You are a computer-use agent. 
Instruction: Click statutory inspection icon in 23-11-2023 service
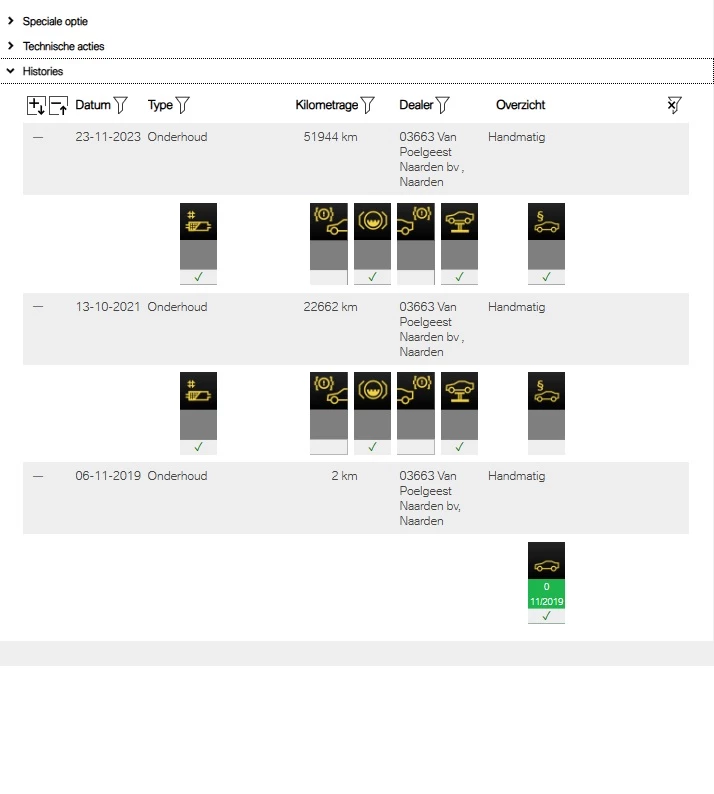pyautogui.click(x=546, y=222)
